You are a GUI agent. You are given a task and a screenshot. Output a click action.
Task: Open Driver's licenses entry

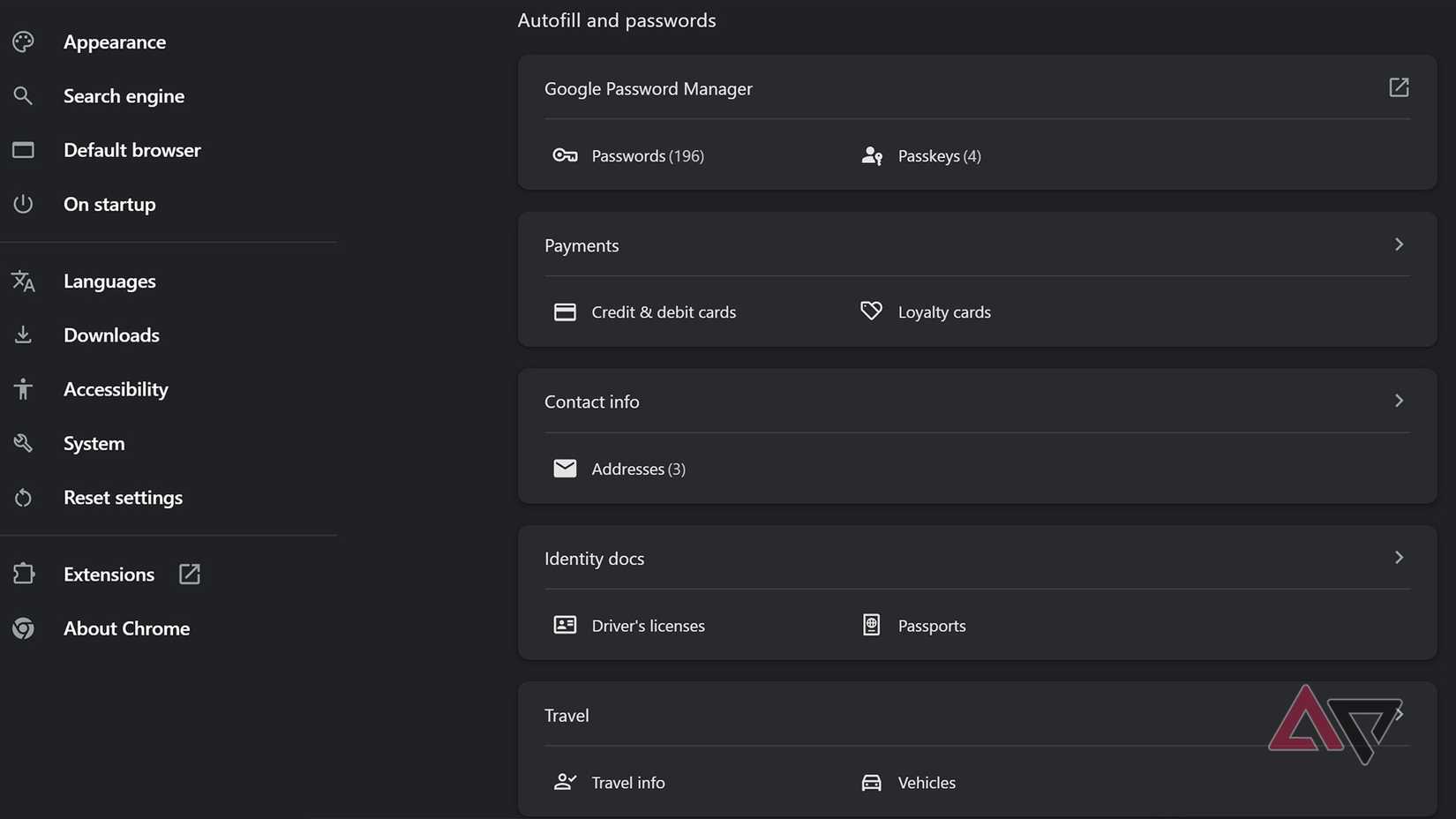click(648, 626)
